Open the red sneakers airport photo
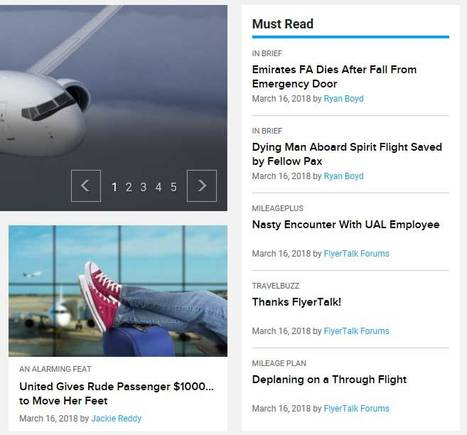Image resolution: width=467 pixels, height=435 pixels. click(118, 291)
